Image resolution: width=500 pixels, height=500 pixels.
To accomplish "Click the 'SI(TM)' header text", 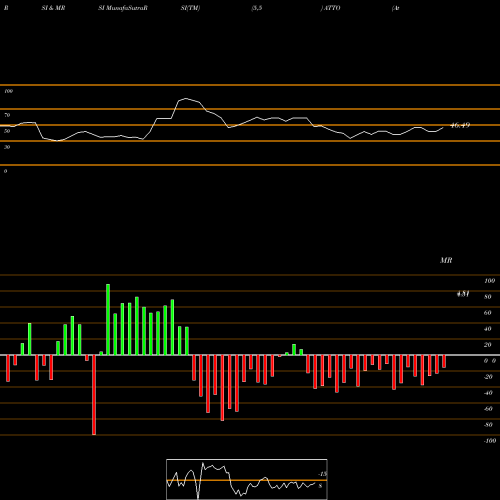I will [x=190, y=8].
